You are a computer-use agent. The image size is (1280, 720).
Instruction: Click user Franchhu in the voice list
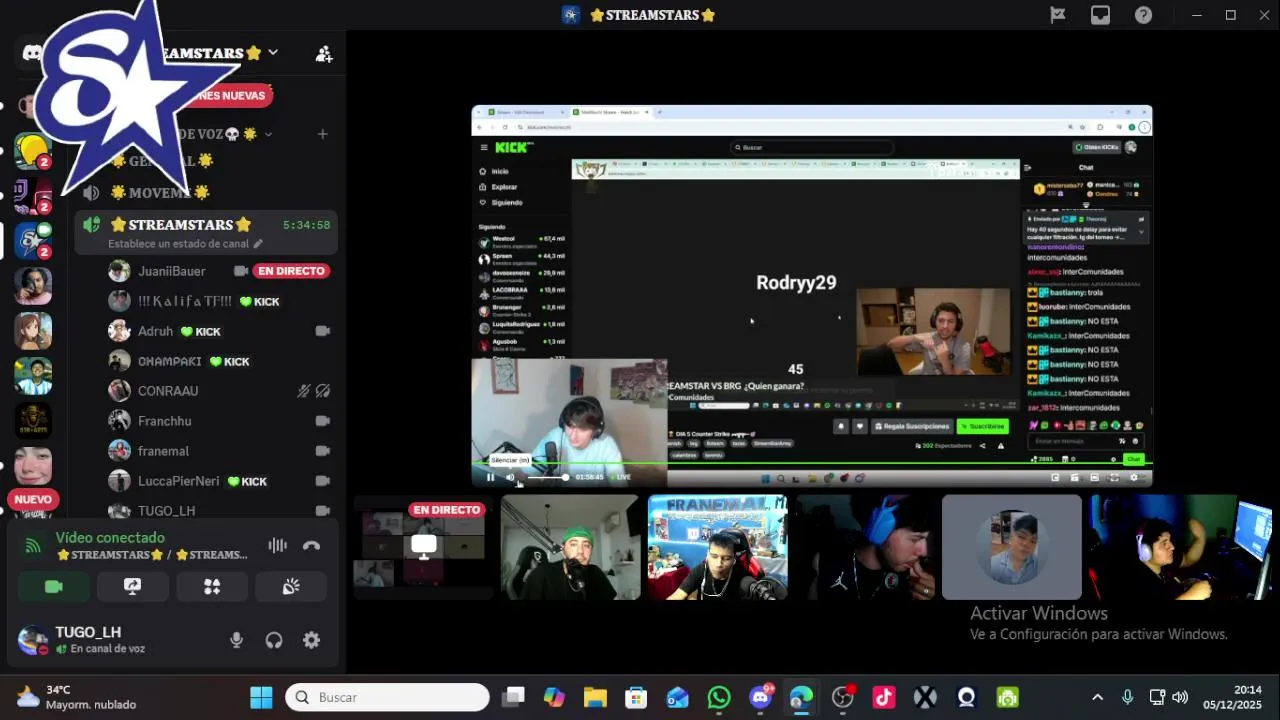coord(165,421)
